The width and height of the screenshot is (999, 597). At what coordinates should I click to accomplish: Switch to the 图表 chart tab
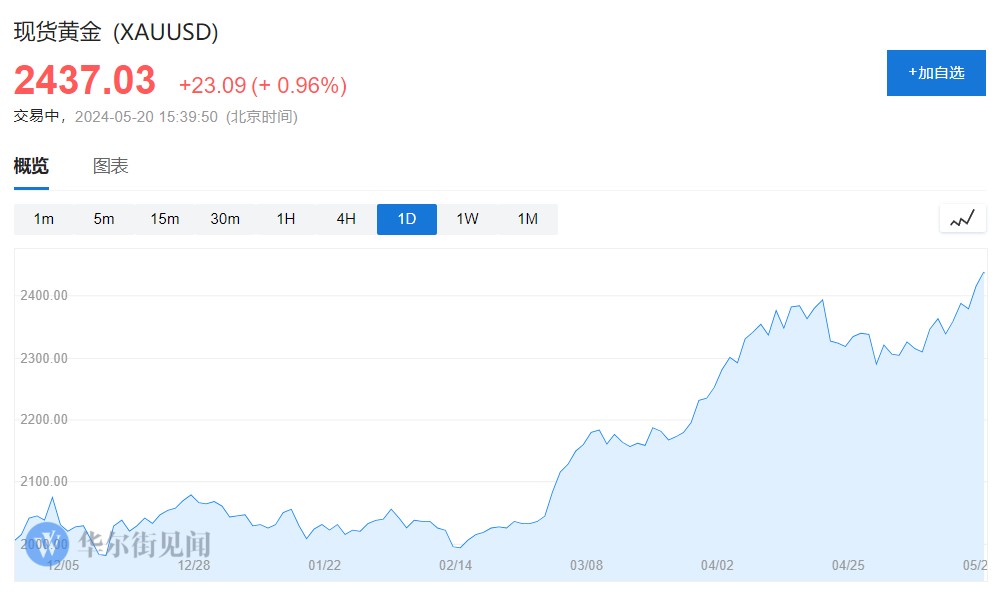(111, 166)
